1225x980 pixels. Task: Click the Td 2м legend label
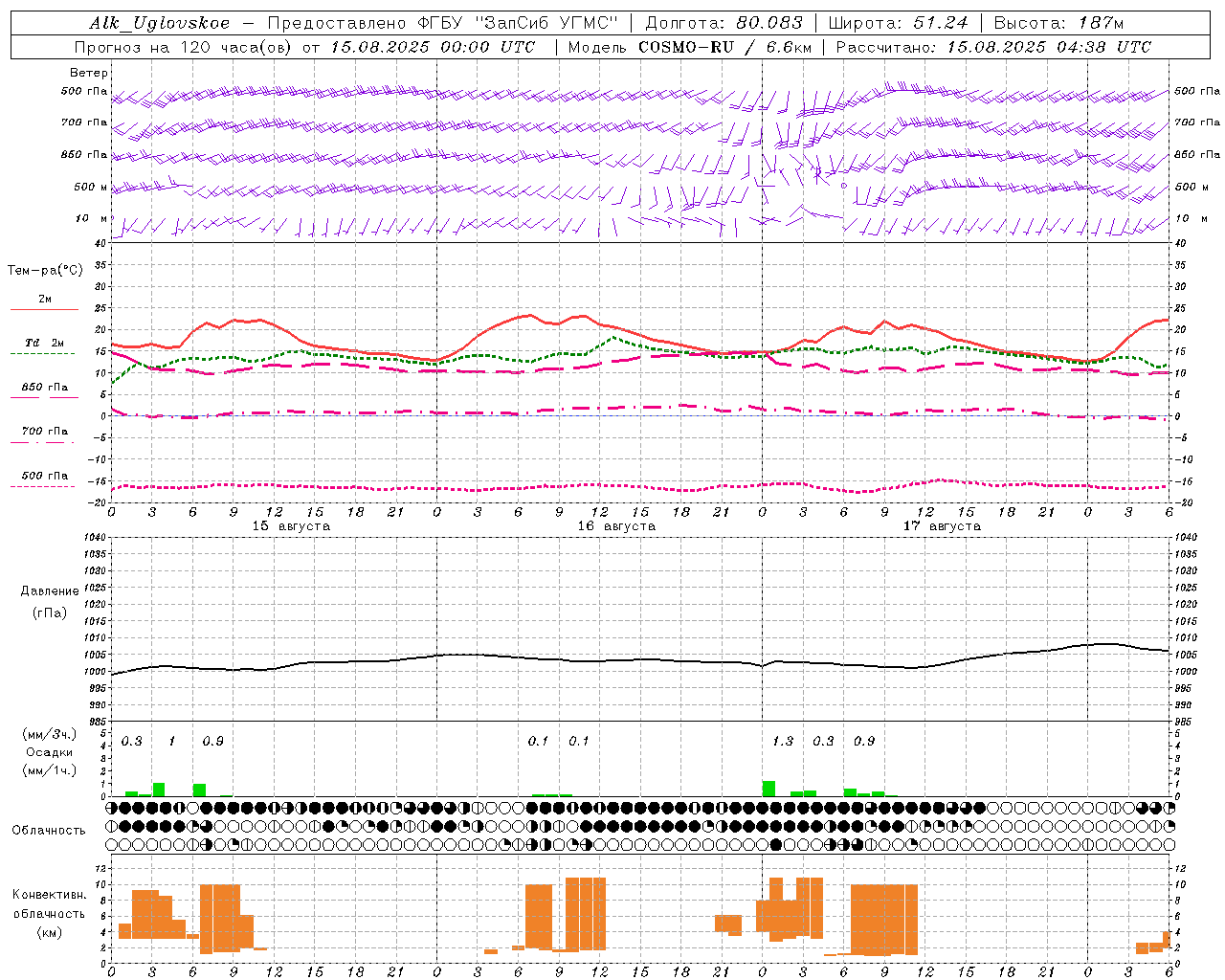pos(45,343)
